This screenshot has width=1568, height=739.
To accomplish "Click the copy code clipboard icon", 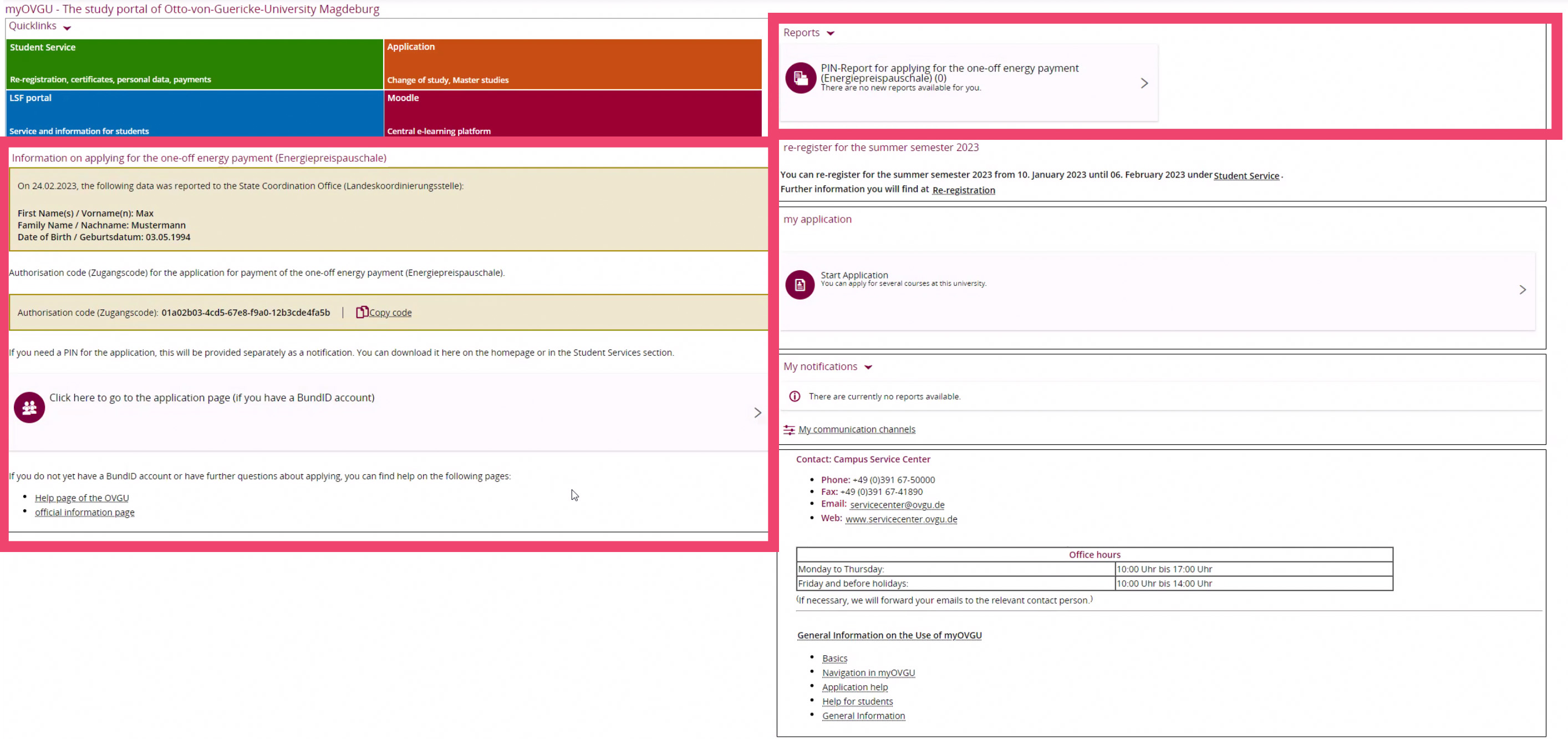I will coord(362,312).
